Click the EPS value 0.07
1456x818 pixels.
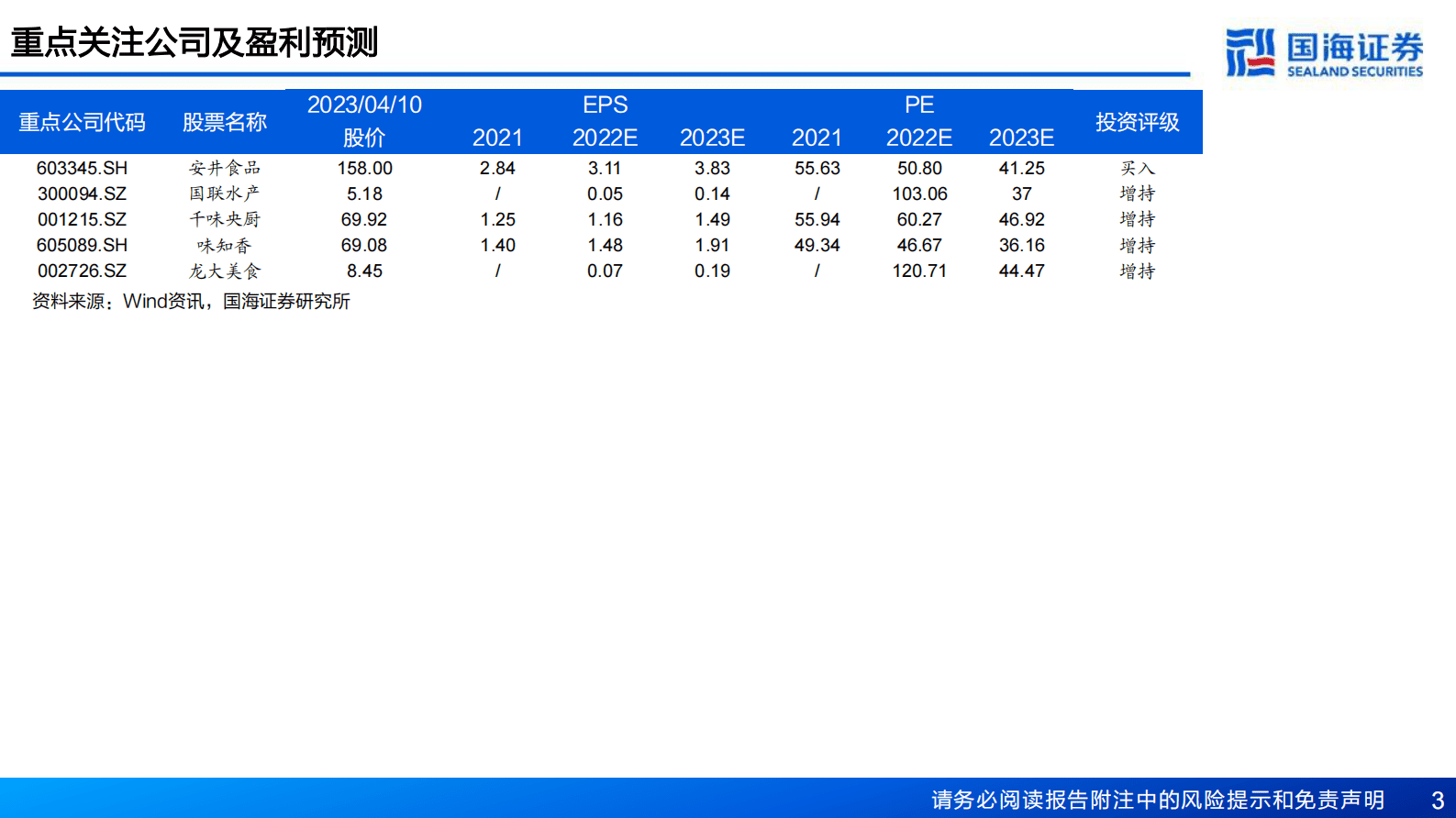(606, 271)
